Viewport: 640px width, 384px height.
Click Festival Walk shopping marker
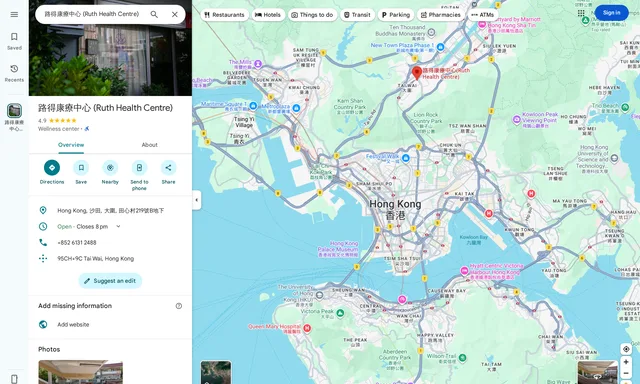[405, 158]
